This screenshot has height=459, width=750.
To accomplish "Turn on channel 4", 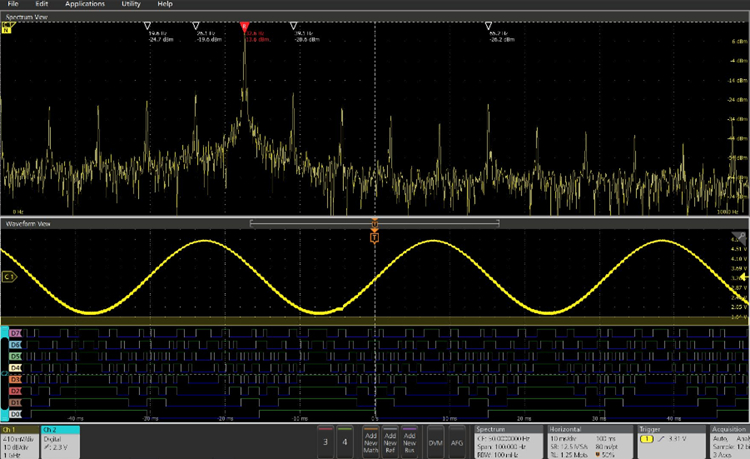I will (x=346, y=440).
